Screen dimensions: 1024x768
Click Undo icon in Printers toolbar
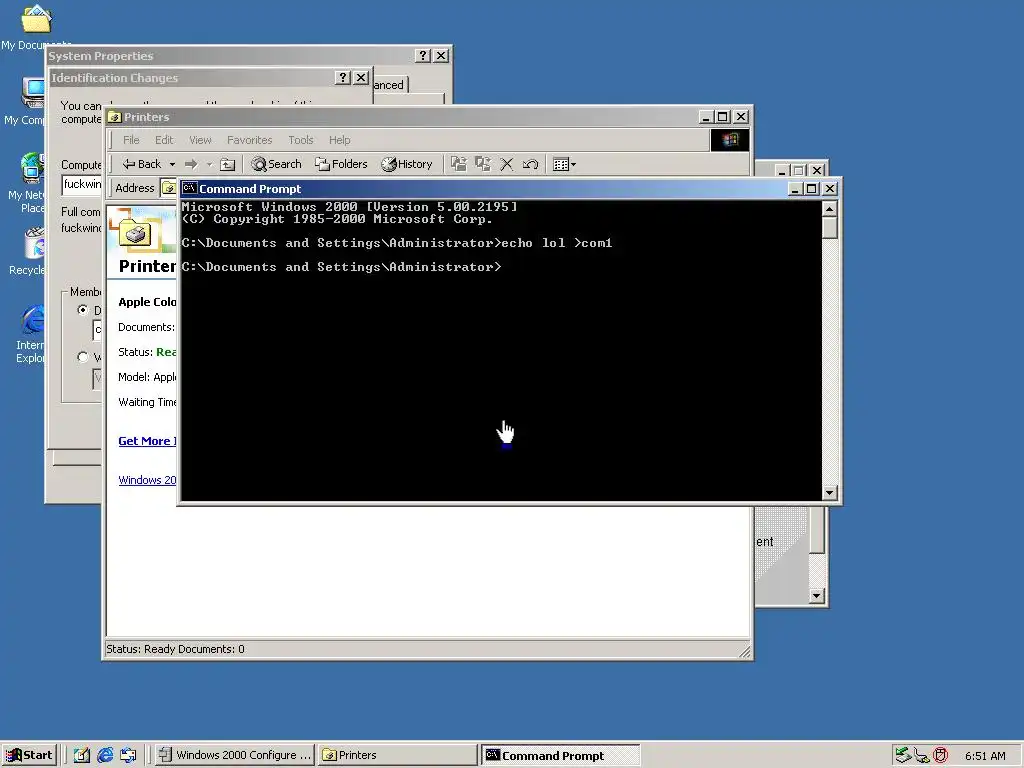pyautogui.click(x=530, y=165)
